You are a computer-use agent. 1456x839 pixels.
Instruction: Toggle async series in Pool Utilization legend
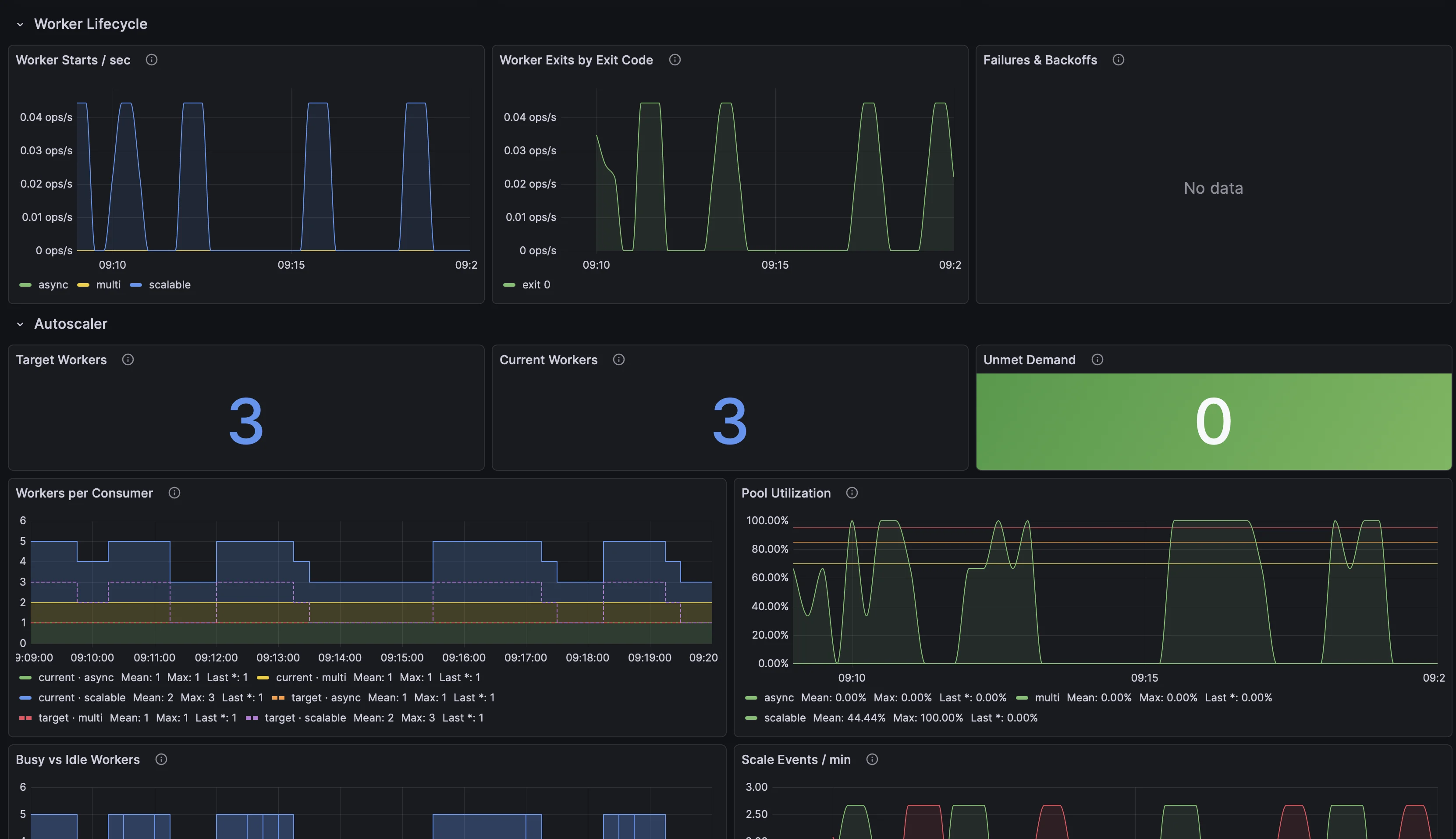(779, 698)
